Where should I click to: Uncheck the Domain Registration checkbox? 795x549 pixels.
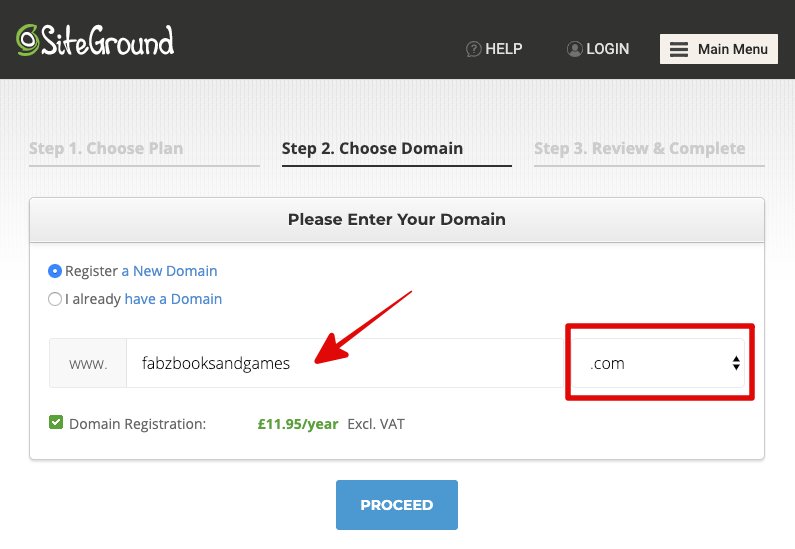pyautogui.click(x=56, y=422)
